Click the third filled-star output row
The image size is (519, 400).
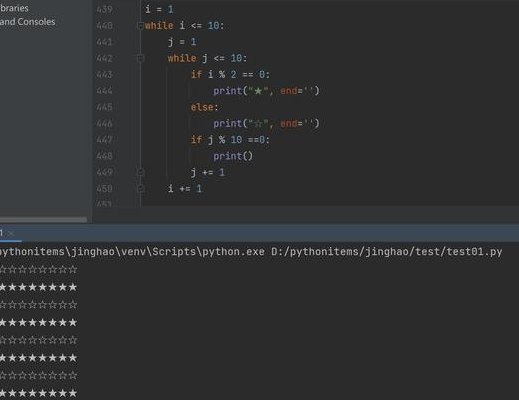click(38, 358)
